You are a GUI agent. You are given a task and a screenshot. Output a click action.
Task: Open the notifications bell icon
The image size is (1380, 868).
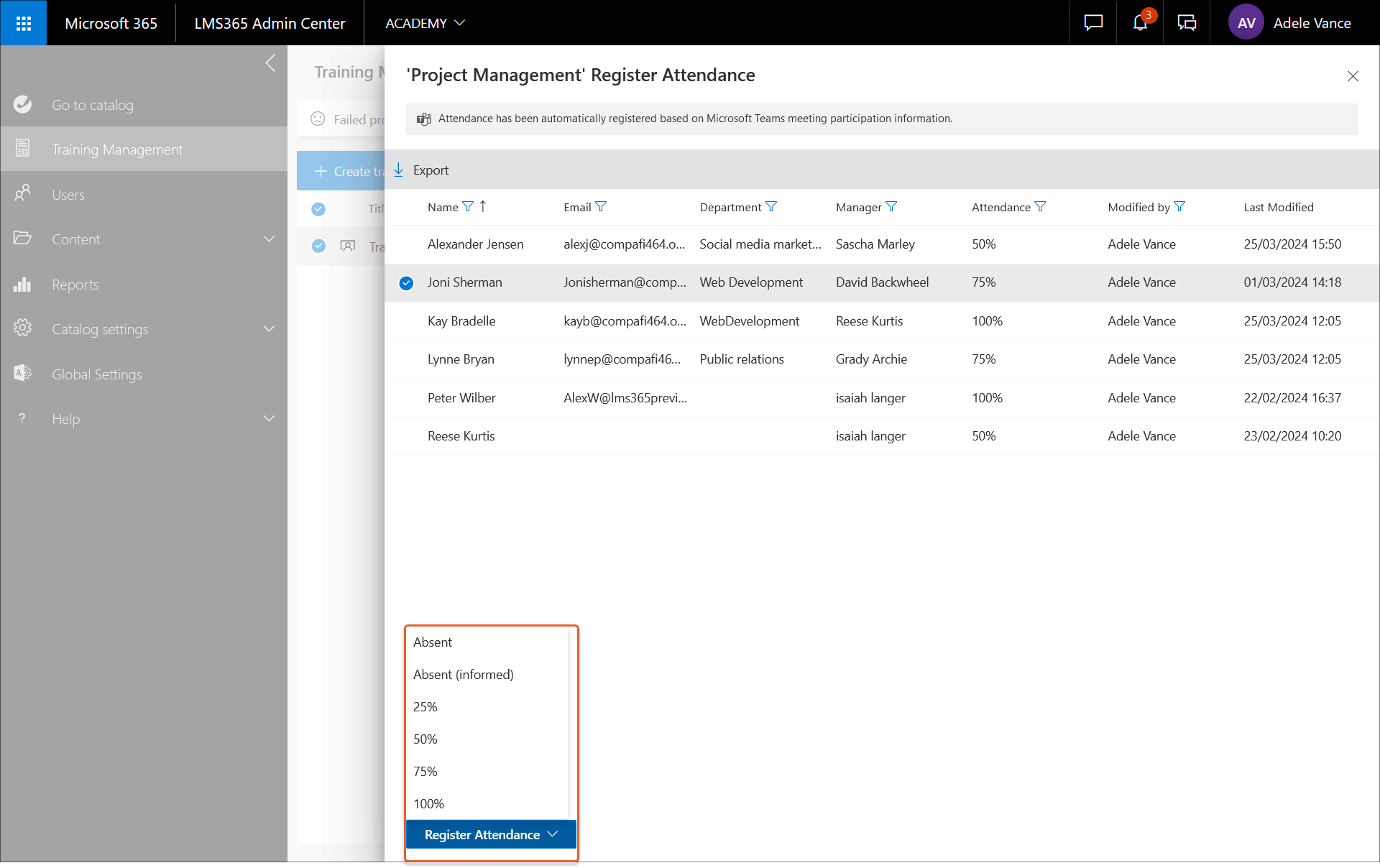pyautogui.click(x=1140, y=23)
